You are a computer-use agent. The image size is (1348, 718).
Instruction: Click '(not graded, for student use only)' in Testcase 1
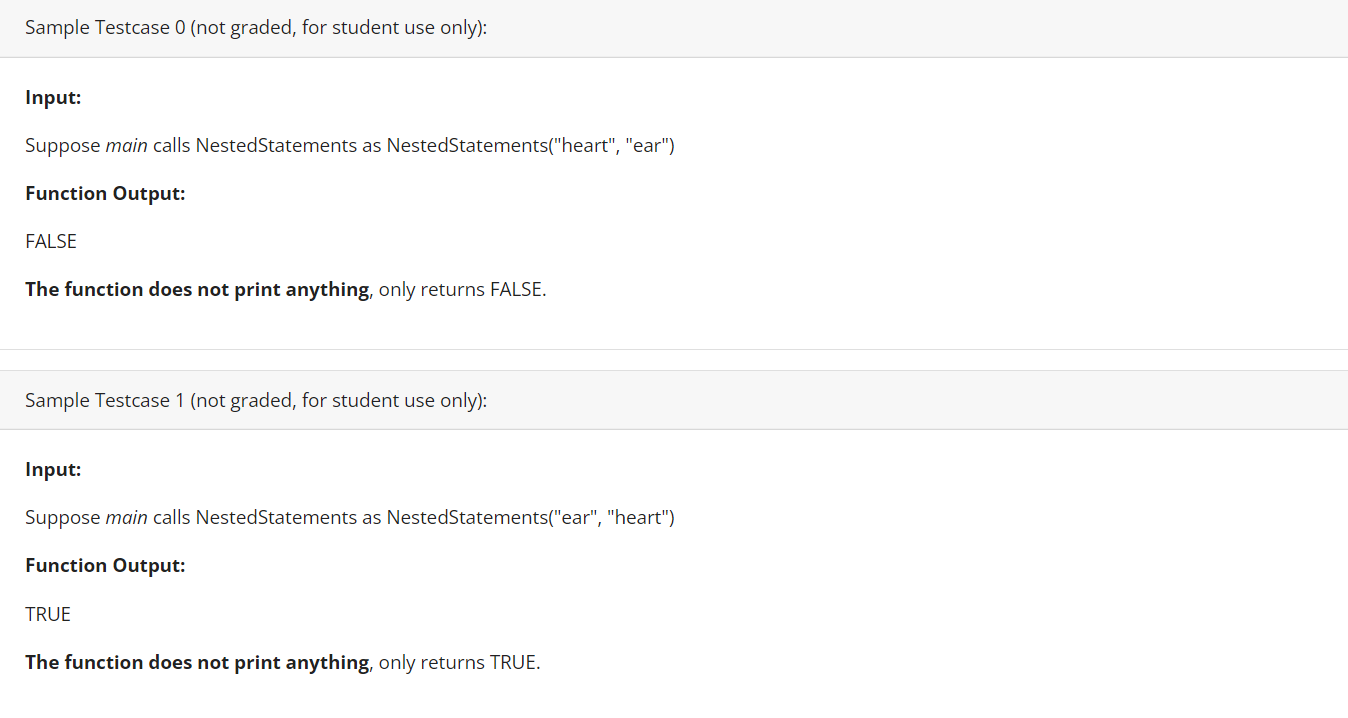coord(338,400)
